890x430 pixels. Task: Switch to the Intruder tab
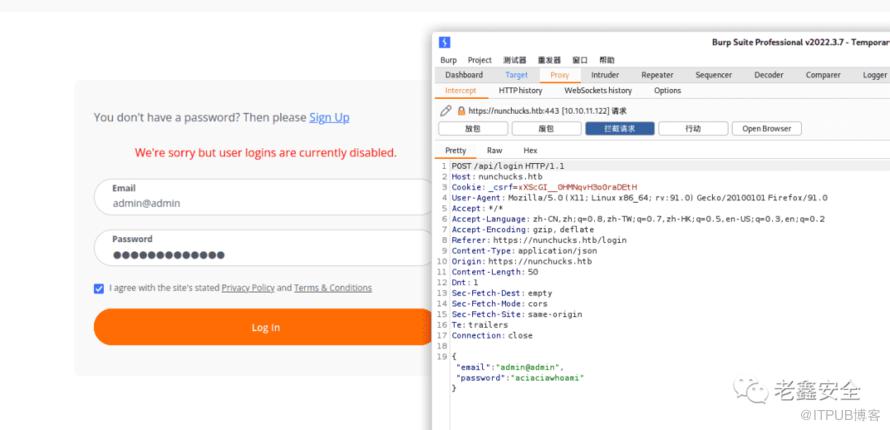click(x=605, y=75)
